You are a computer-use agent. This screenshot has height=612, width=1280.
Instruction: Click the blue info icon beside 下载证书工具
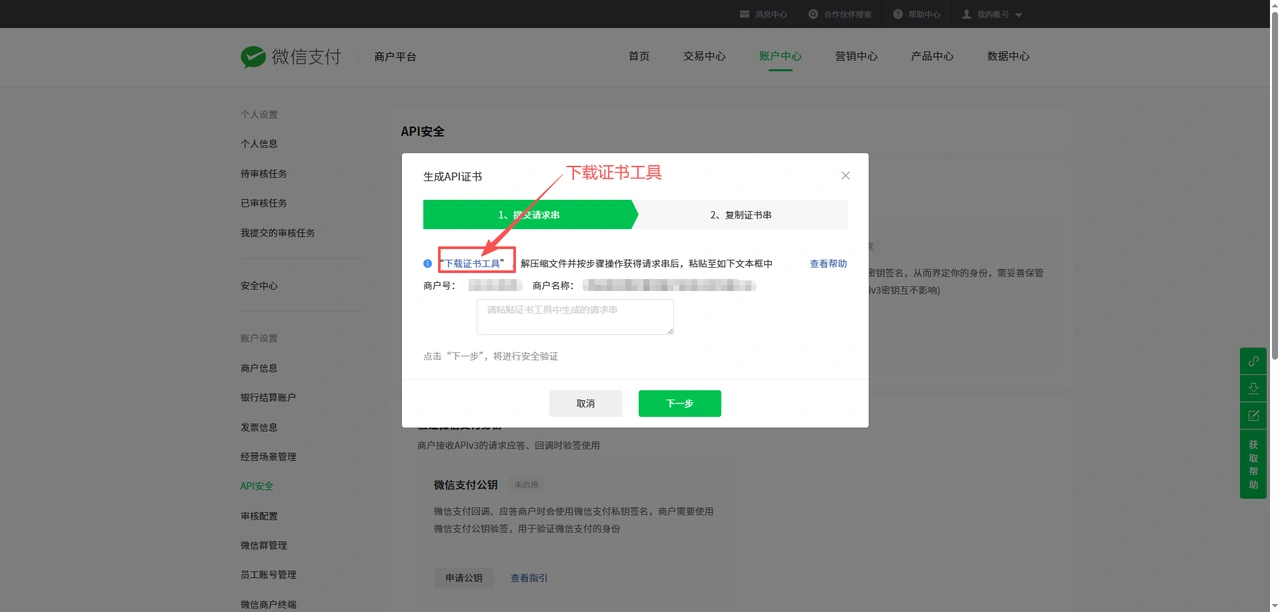click(x=428, y=264)
